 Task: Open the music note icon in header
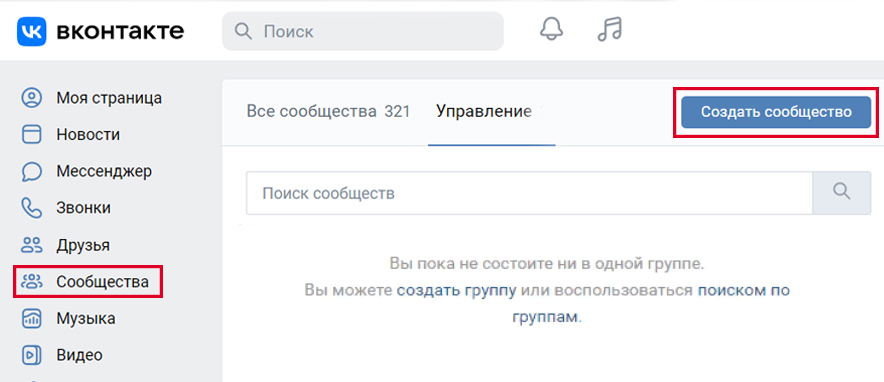pyautogui.click(x=609, y=29)
